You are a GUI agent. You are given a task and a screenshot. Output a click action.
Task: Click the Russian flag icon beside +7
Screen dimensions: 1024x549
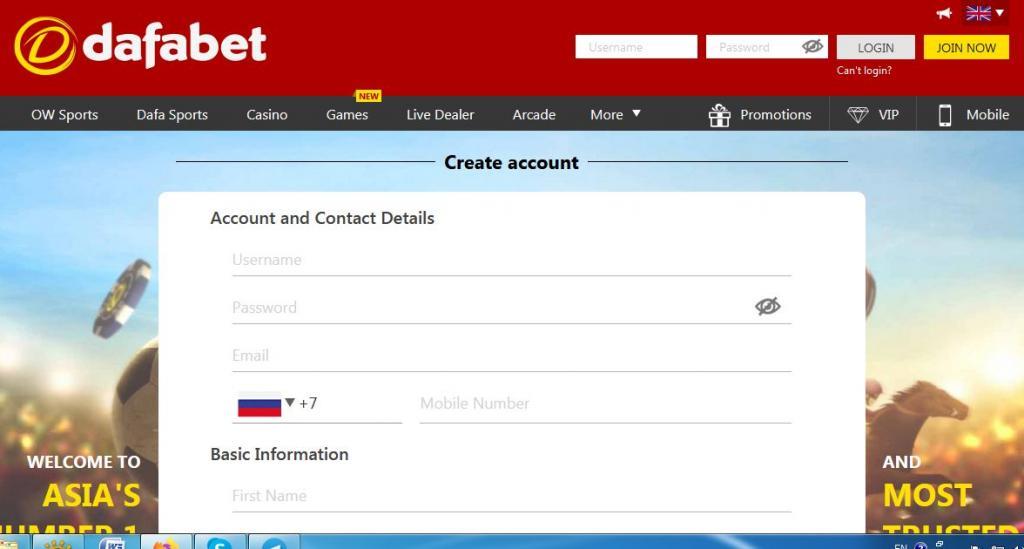(x=259, y=404)
